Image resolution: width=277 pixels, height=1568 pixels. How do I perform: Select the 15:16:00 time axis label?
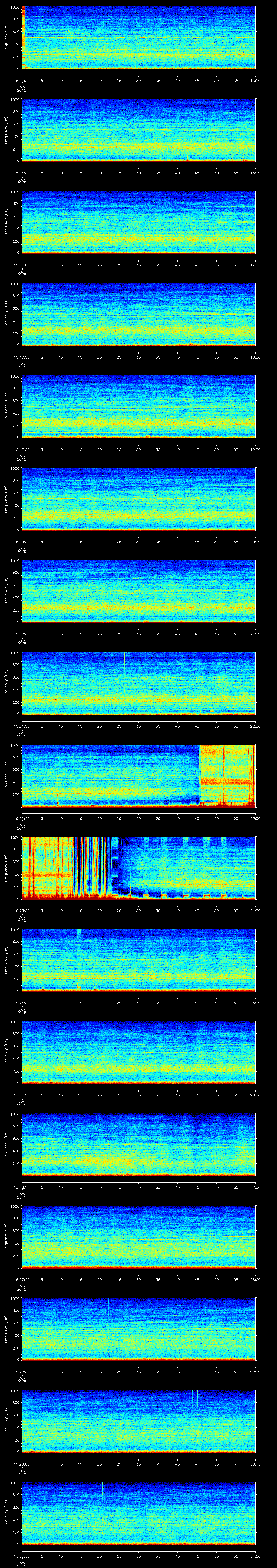[x=21, y=265]
